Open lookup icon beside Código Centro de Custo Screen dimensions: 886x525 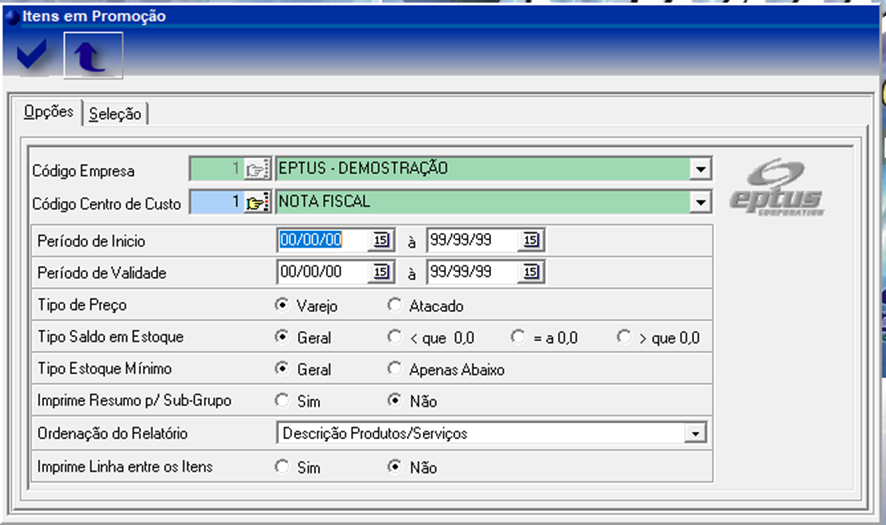pyautogui.click(x=258, y=203)
